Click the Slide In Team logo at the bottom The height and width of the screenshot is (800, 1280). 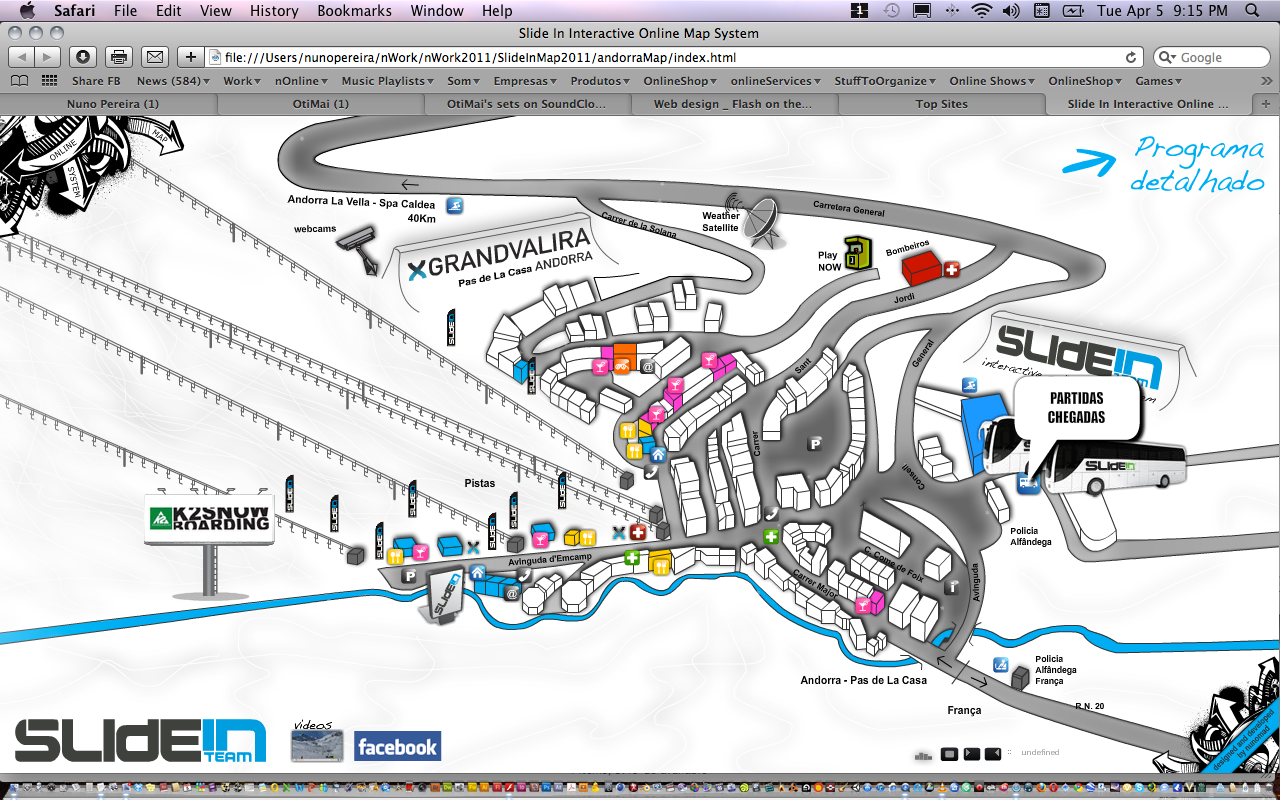140,741
